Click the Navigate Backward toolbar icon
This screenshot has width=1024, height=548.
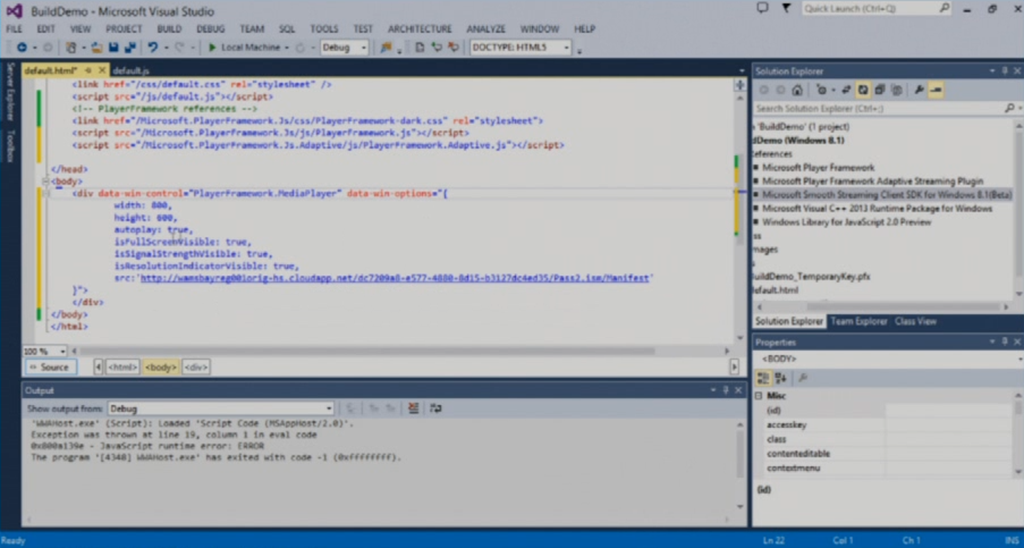tap(22, 48)
